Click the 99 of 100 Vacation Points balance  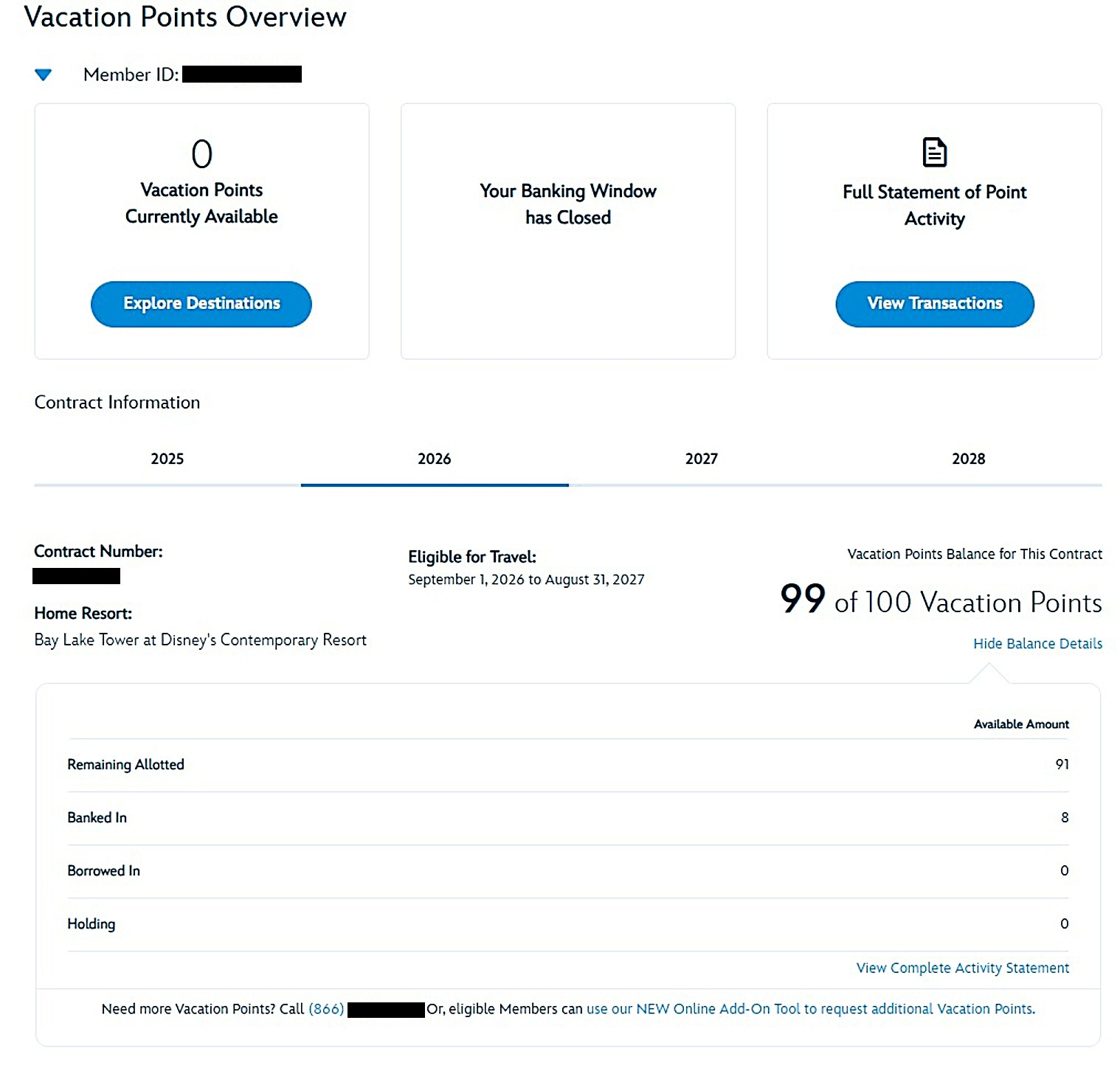[x=941, y=600]
